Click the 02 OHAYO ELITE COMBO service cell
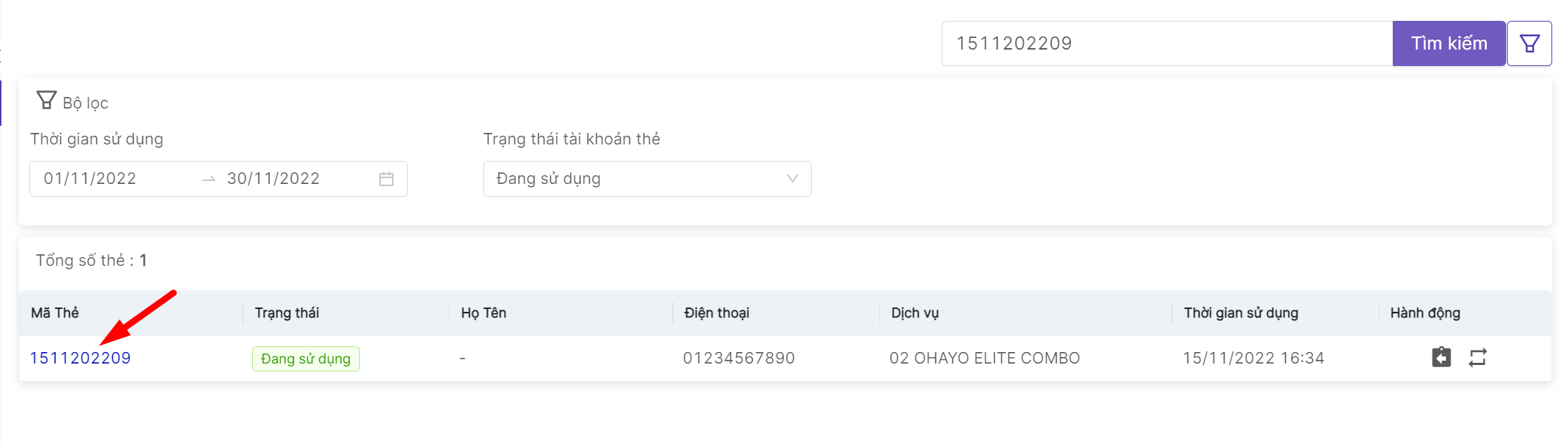This screenshot has height=444, width=1568. pos(985,358)
